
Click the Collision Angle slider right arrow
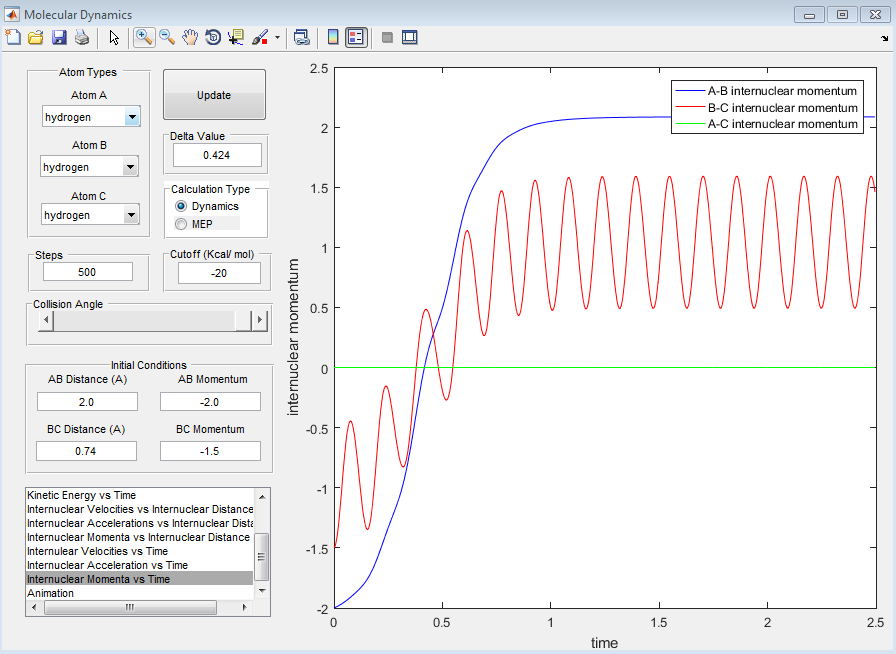[x=260, y=320]
